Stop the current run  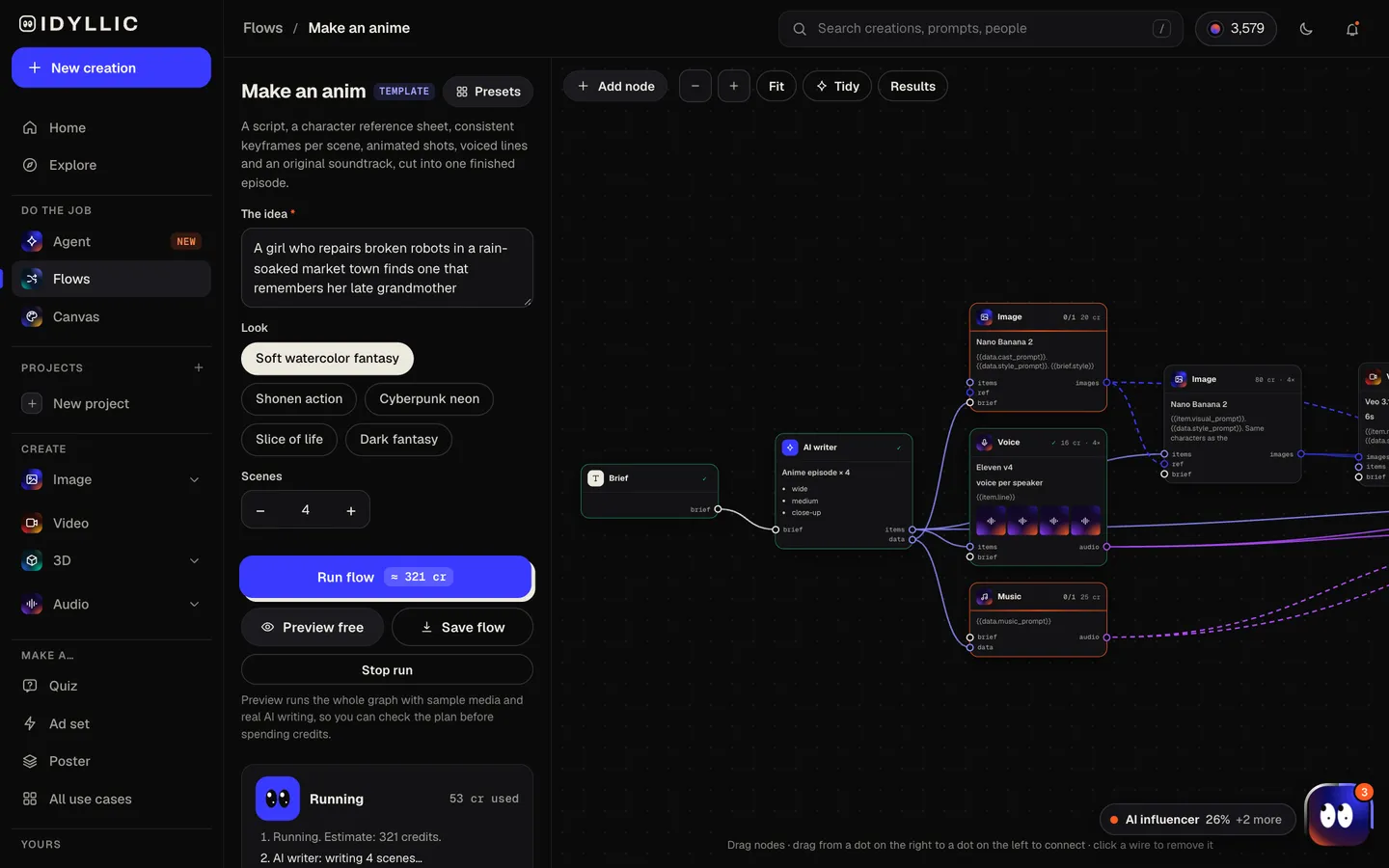[x=387, y=669]
